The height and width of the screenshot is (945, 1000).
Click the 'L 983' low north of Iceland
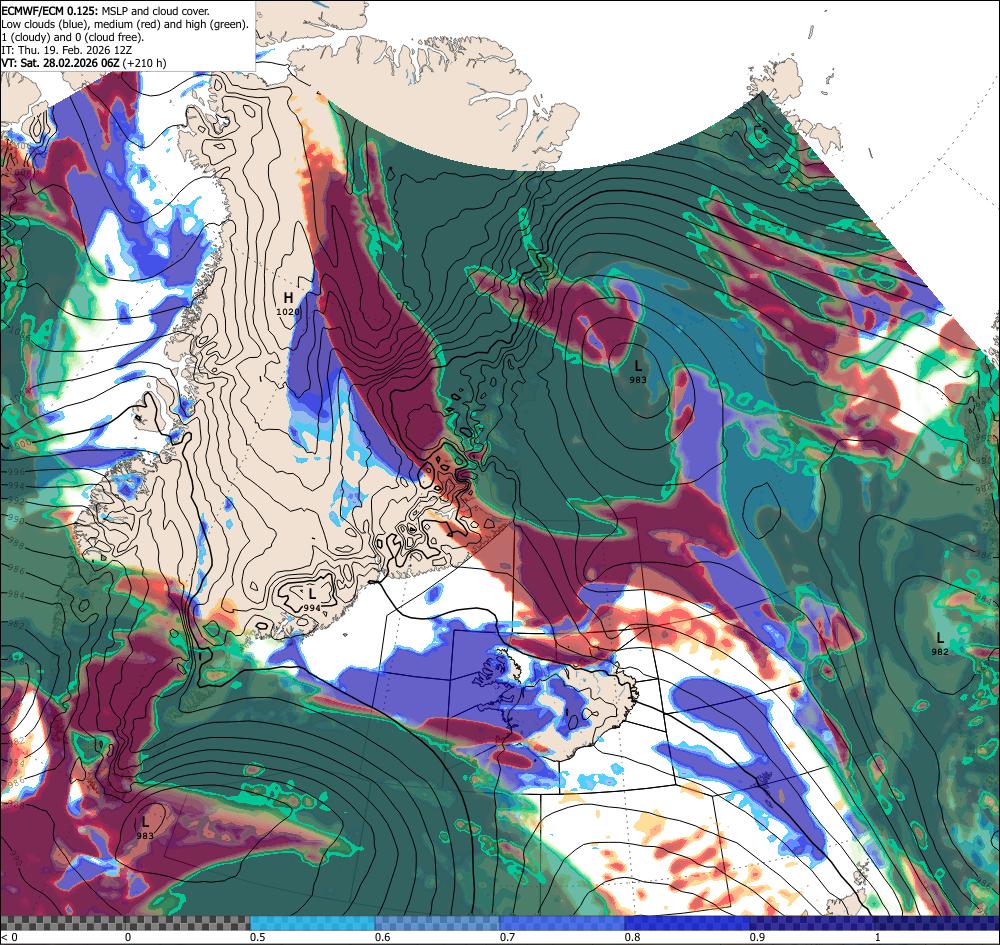click(x=638, y=371)
